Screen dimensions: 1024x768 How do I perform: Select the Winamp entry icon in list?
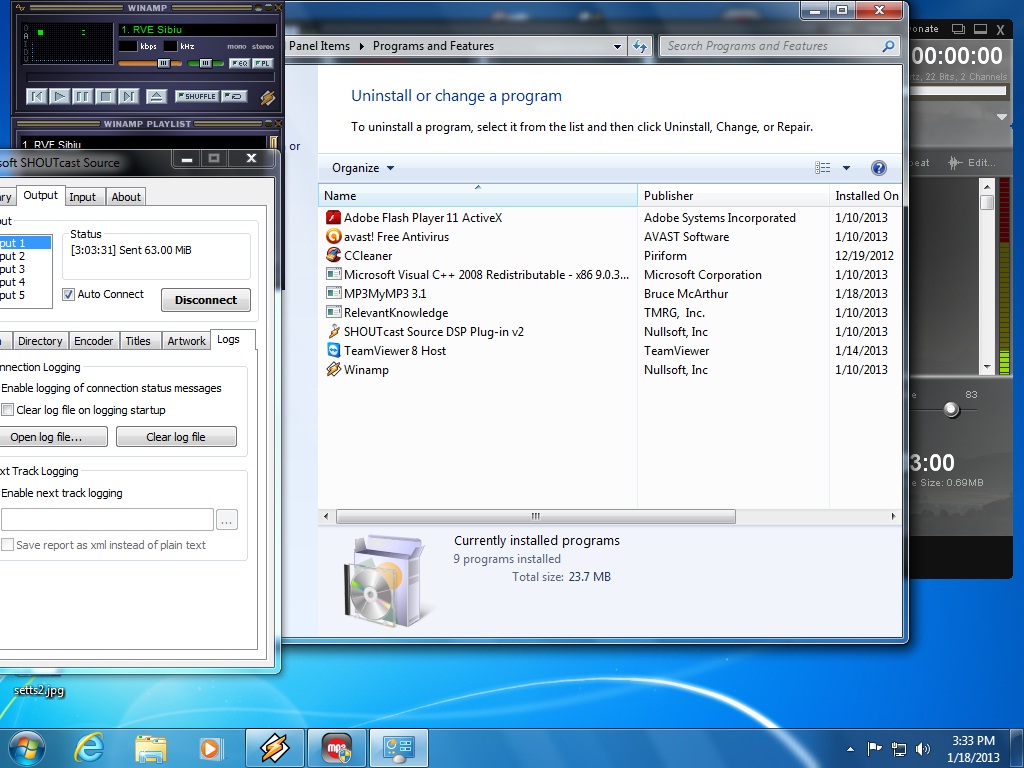click(x=334, y=369)
